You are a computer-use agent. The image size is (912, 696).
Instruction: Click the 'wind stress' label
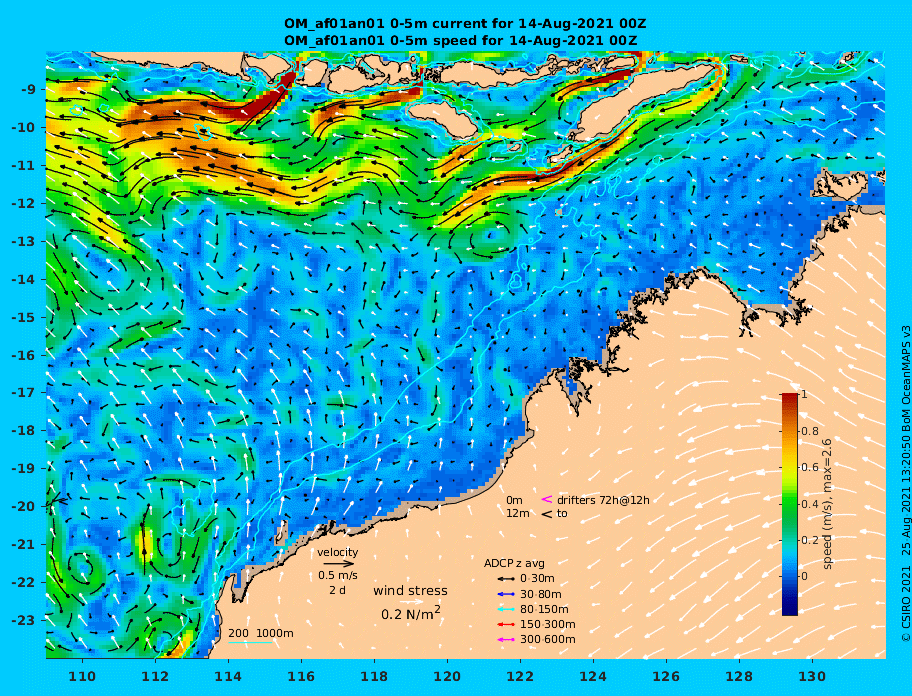tap(411, 591)
